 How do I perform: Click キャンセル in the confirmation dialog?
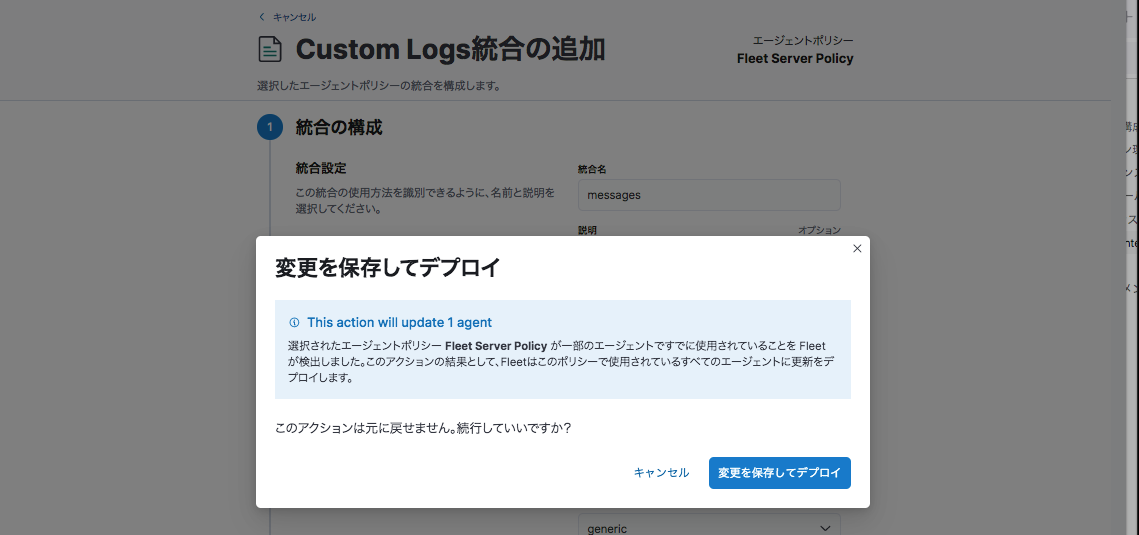(x=661, y=473)
